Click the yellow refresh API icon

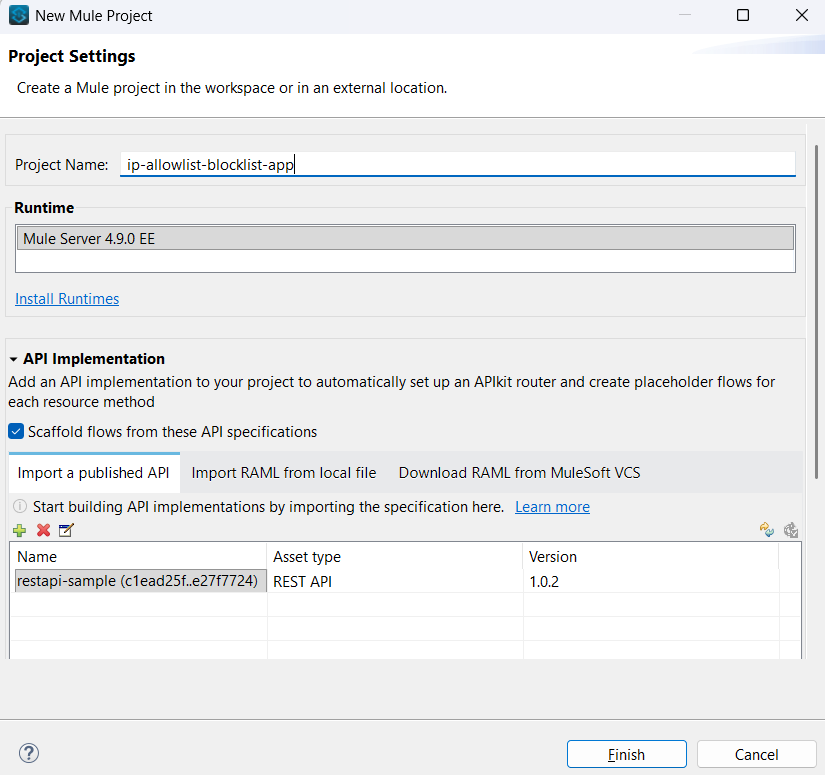[767, 531]
